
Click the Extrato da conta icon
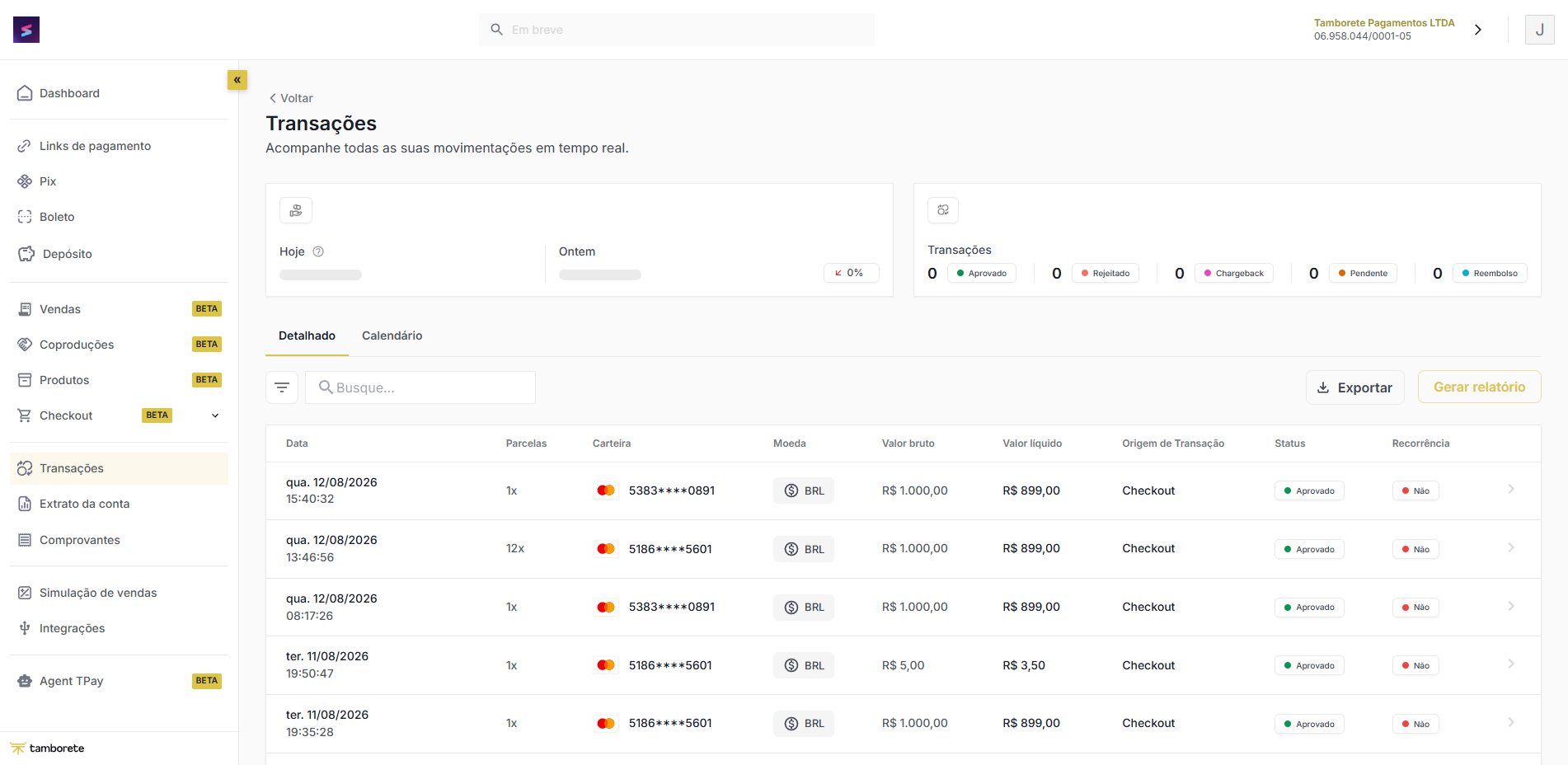click(x=25, y=504)
